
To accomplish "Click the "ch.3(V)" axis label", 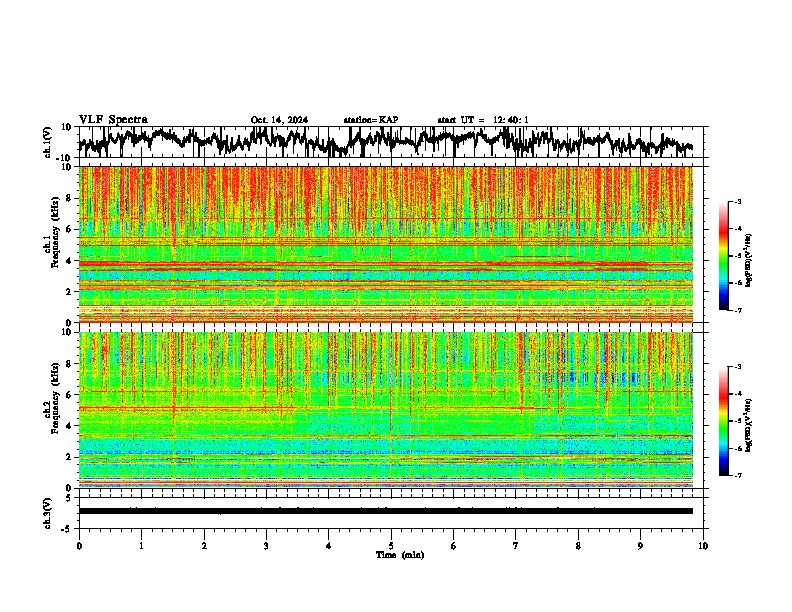I will coord(48,513).
